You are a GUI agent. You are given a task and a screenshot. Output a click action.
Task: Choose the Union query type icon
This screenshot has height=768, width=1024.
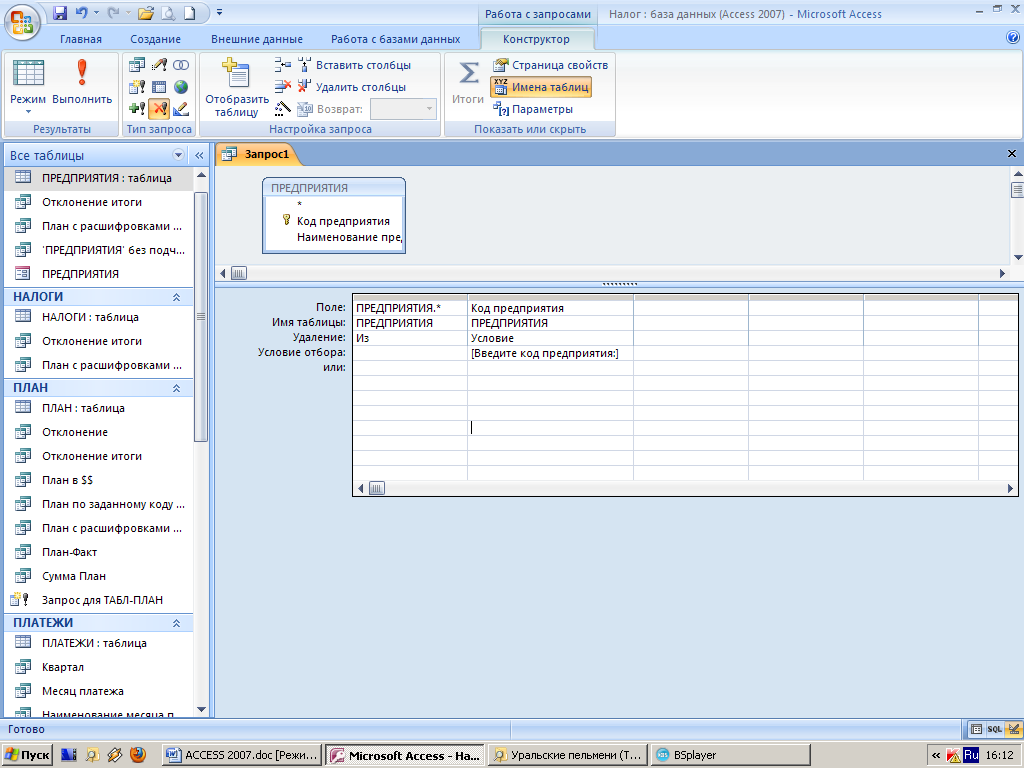(181, 65)
